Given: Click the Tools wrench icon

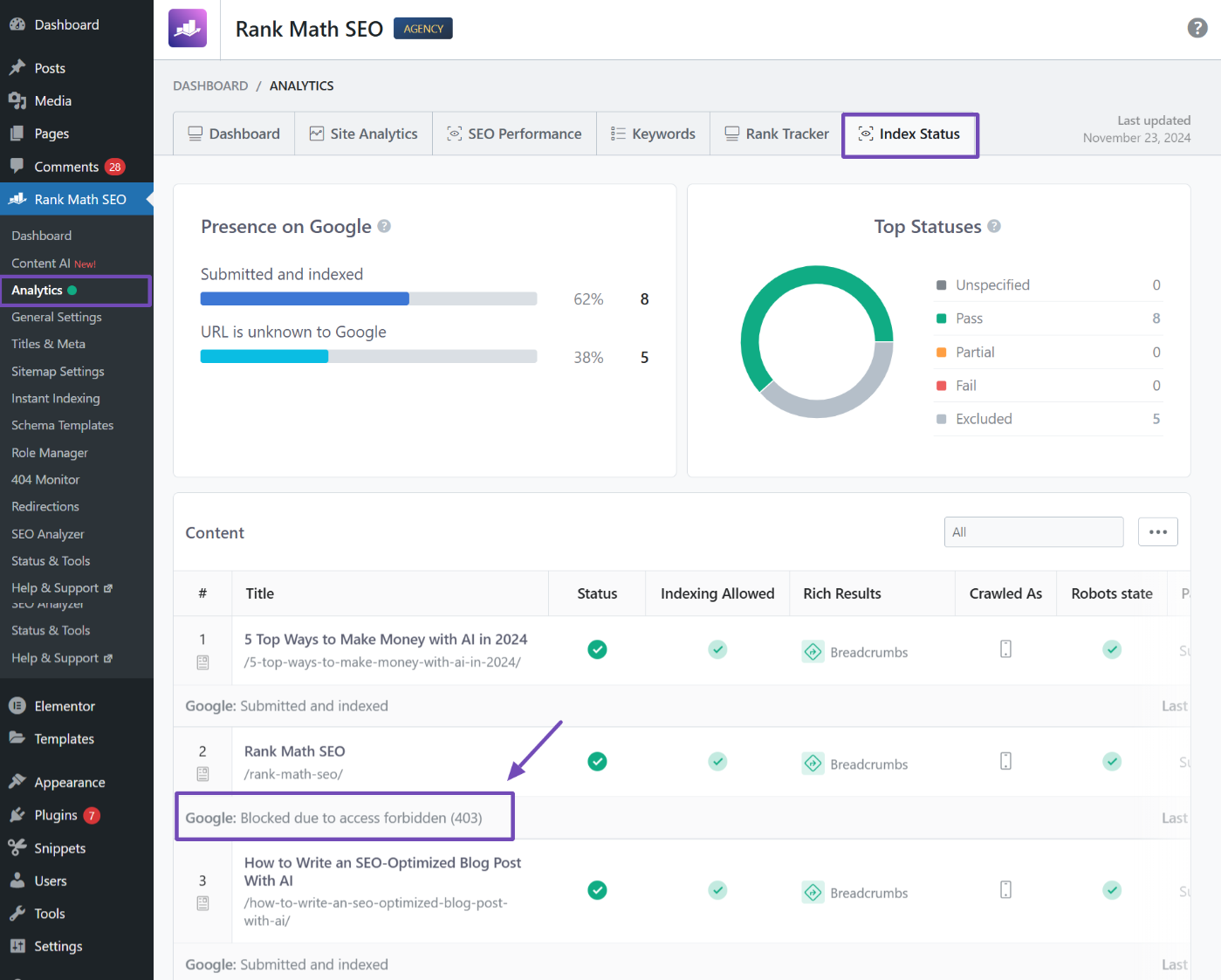Looking at the screenshot, I should 17,913.
